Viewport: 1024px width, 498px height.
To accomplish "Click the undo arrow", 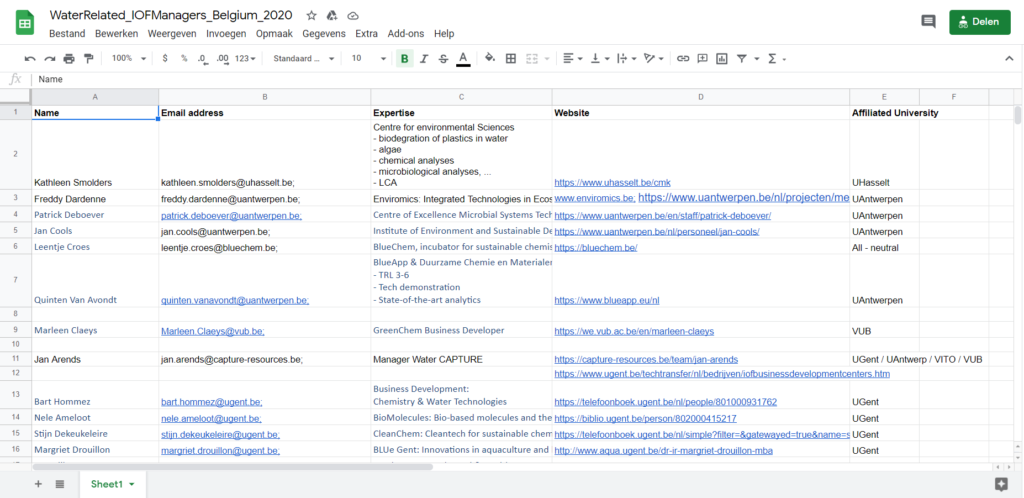I will point(30,59).
